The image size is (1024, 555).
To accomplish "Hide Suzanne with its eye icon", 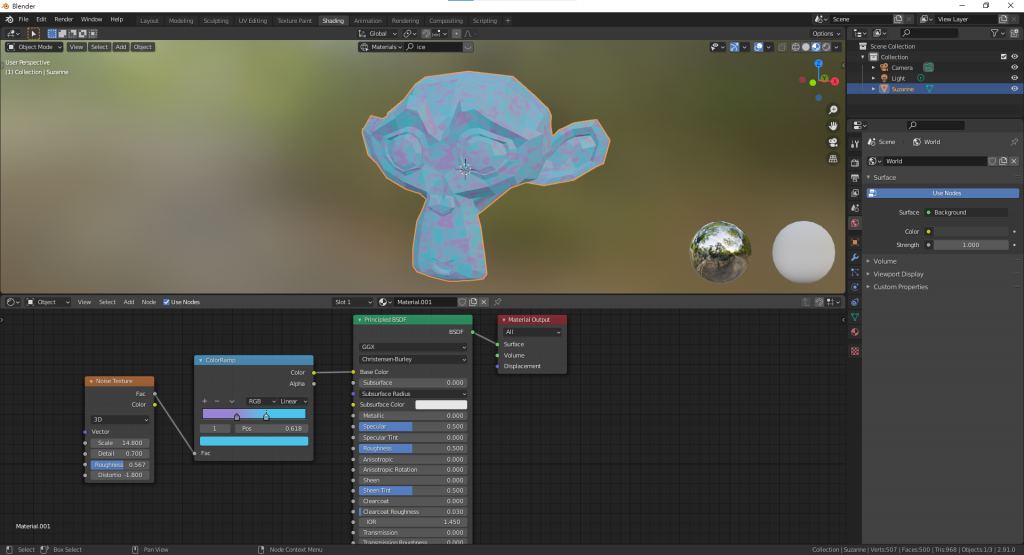I will [x=1014, y=89].
